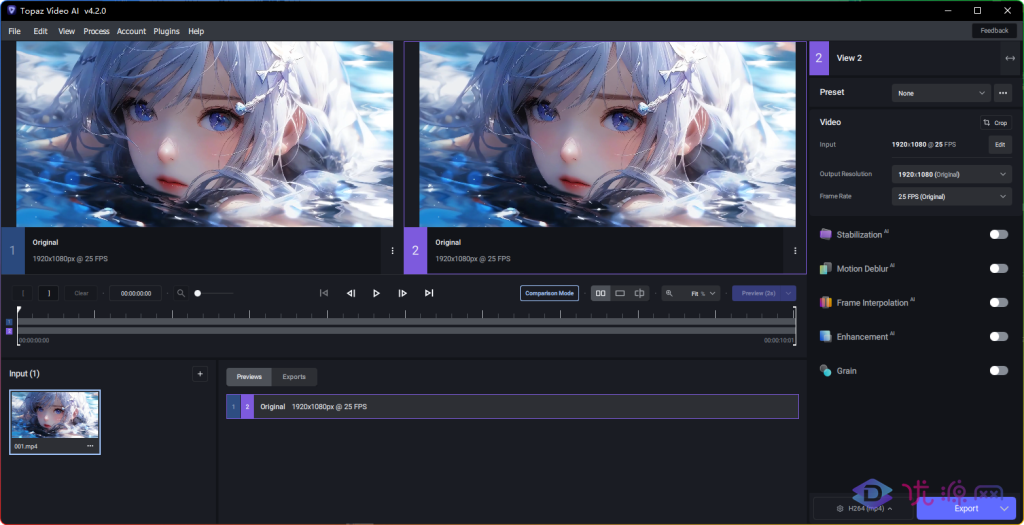Viewport: 1024px width, 525px height.
Task: Open the Account menu
Action: pos(131,31)
